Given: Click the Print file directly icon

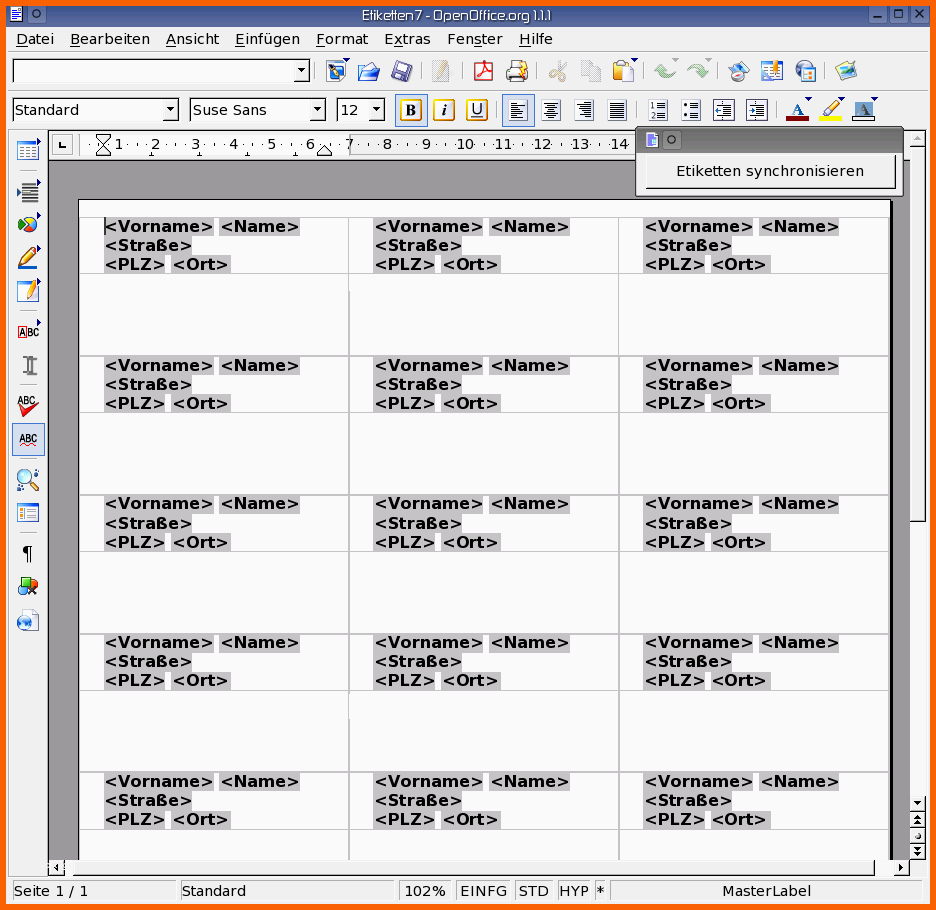Looking at the screenshot, I should point(516,71).
